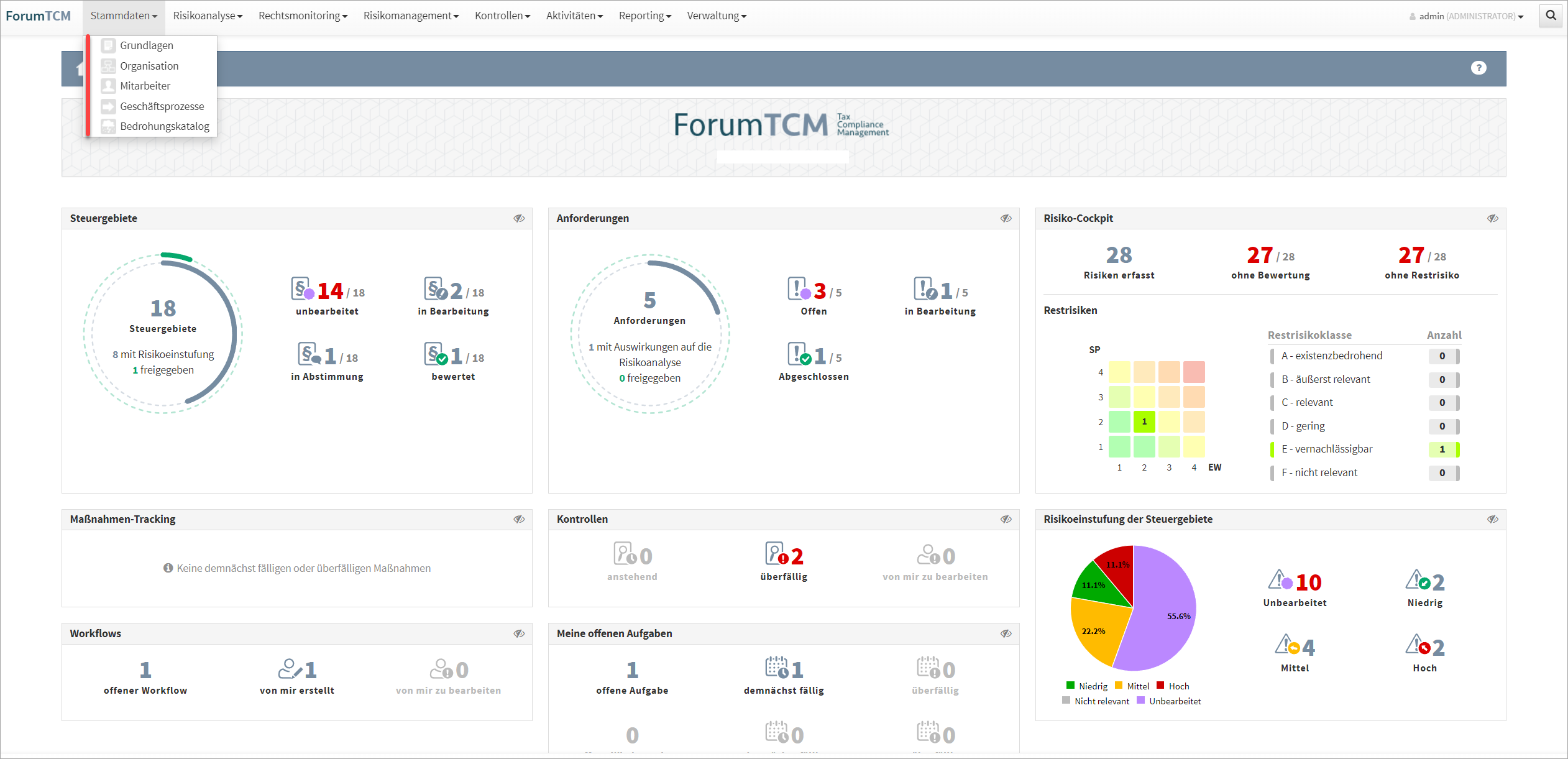Toggle visibility of the Risiko-Cockpit panel
Image resolution: width=1568 pixels, height=759 pixels.
point(1492,218)
